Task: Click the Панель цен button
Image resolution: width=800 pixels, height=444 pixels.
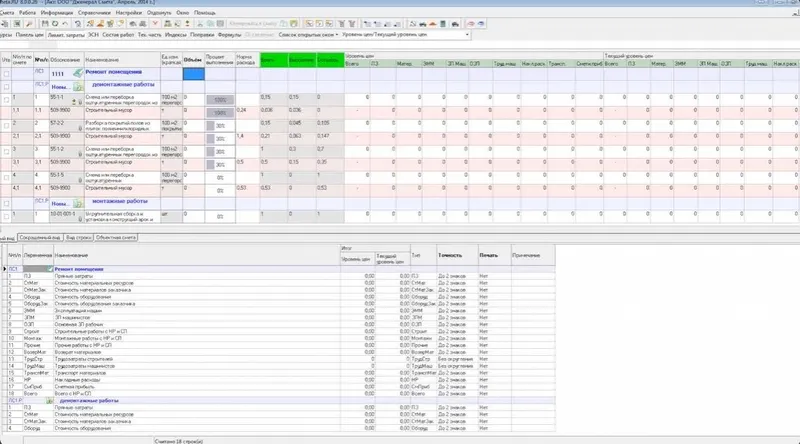Action: pos(30,35)
